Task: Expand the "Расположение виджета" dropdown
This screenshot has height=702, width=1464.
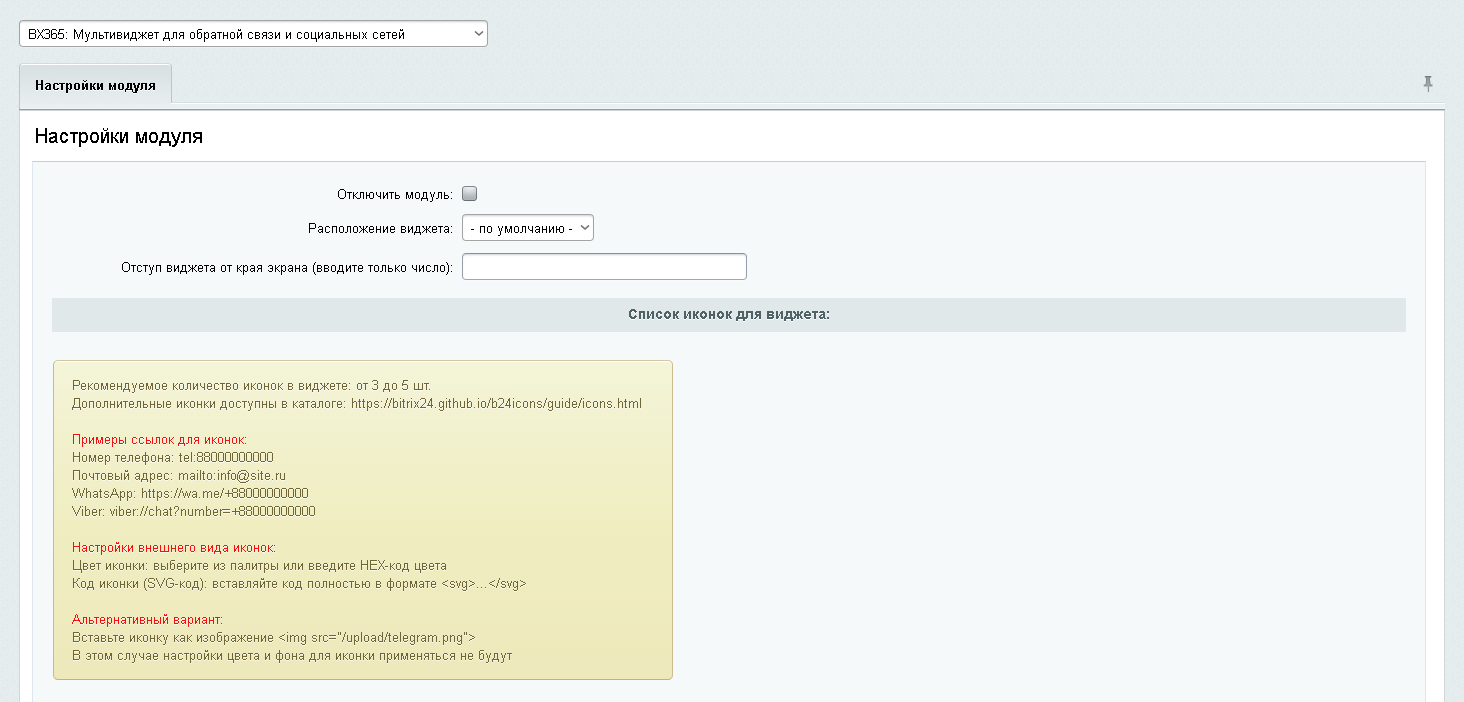Action: pos(527,228)
